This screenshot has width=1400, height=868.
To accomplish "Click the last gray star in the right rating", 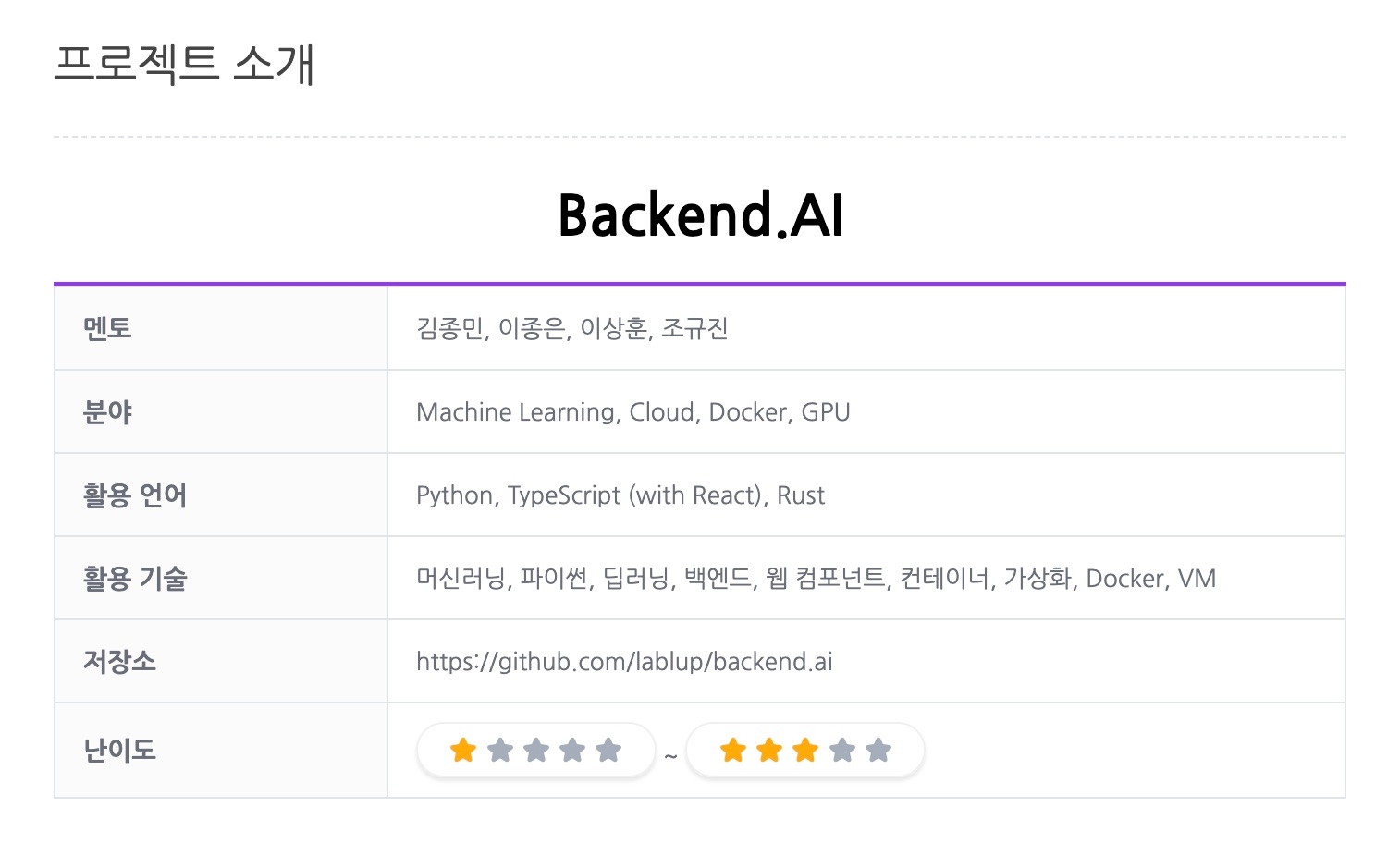I will [878, 750].
